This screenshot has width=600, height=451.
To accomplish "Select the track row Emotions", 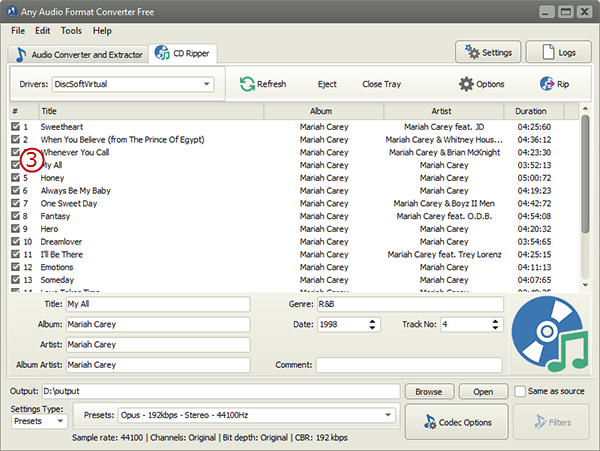I will coord(294,267).
